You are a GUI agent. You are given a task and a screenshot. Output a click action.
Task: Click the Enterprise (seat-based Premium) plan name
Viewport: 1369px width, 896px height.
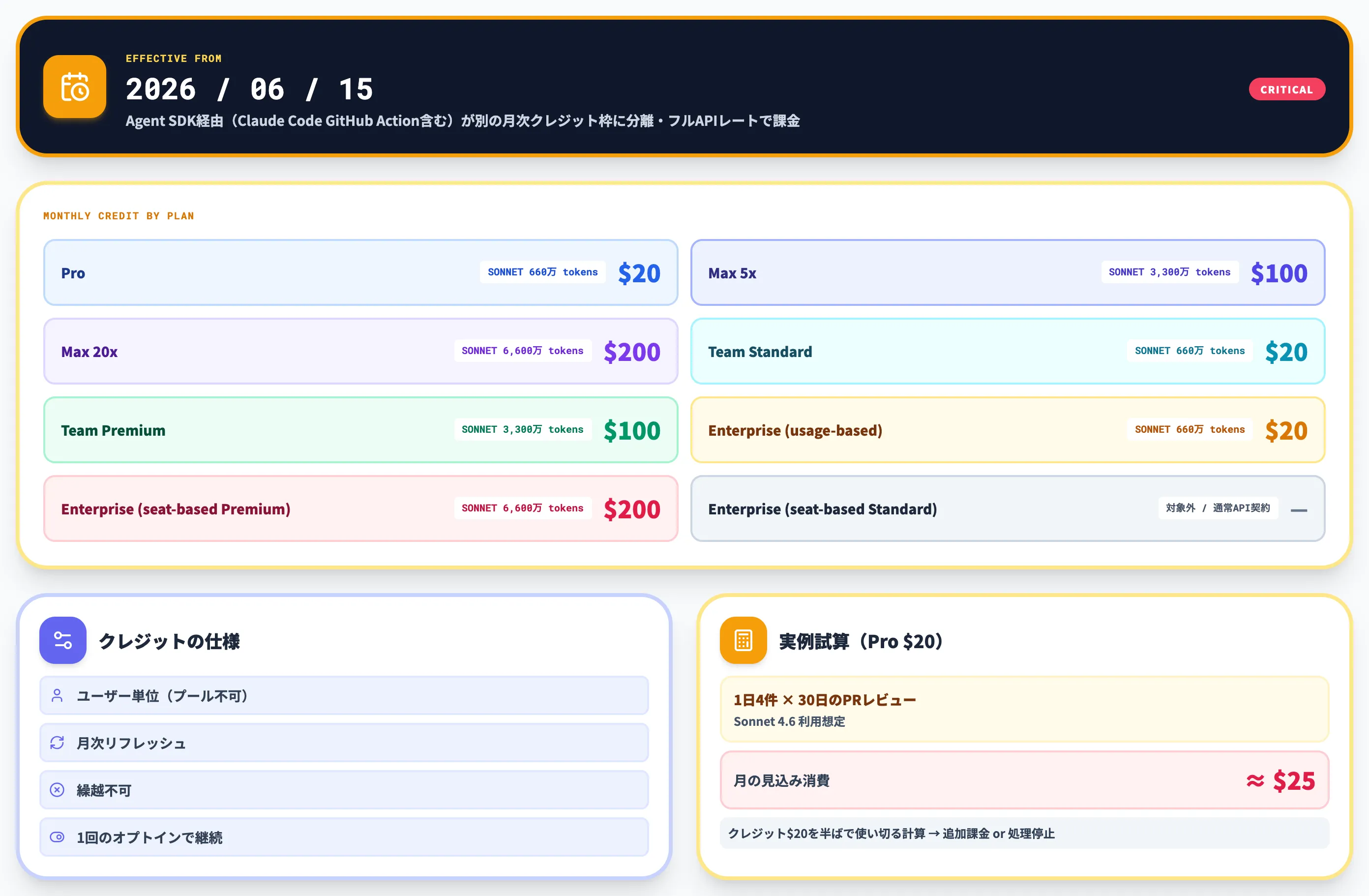tap(176, 509)
